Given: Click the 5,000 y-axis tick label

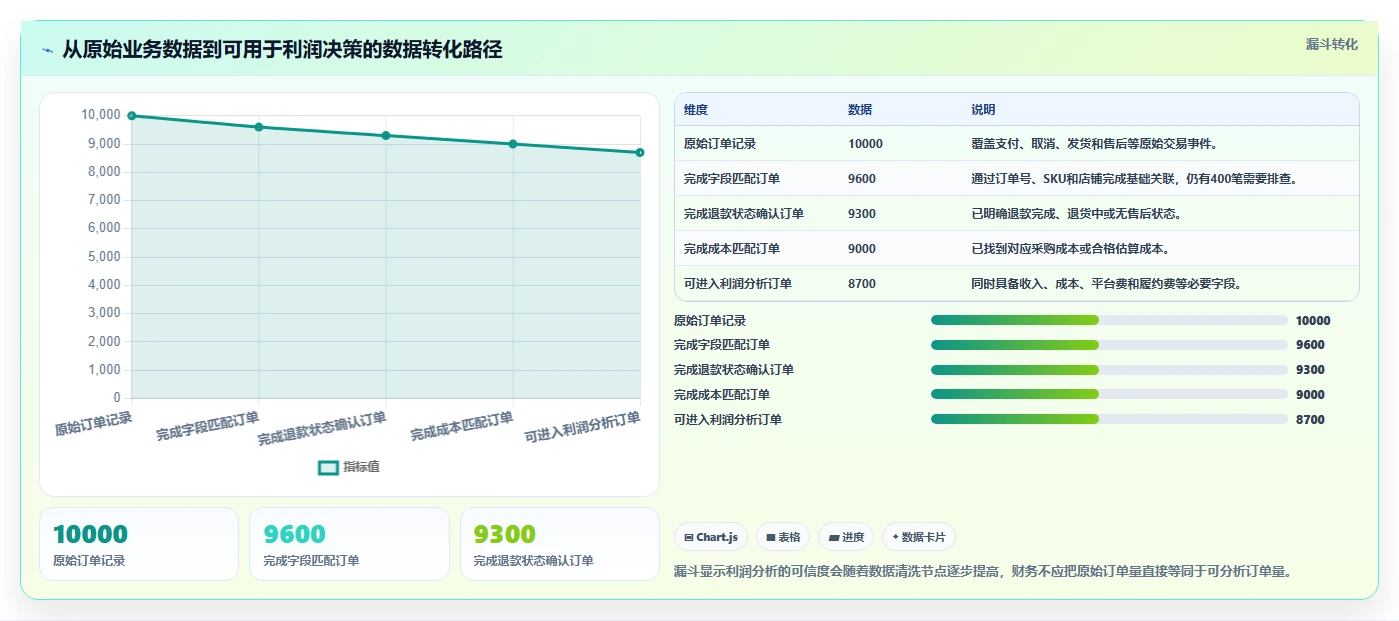Looking at the screenshot, I should 104,257.
